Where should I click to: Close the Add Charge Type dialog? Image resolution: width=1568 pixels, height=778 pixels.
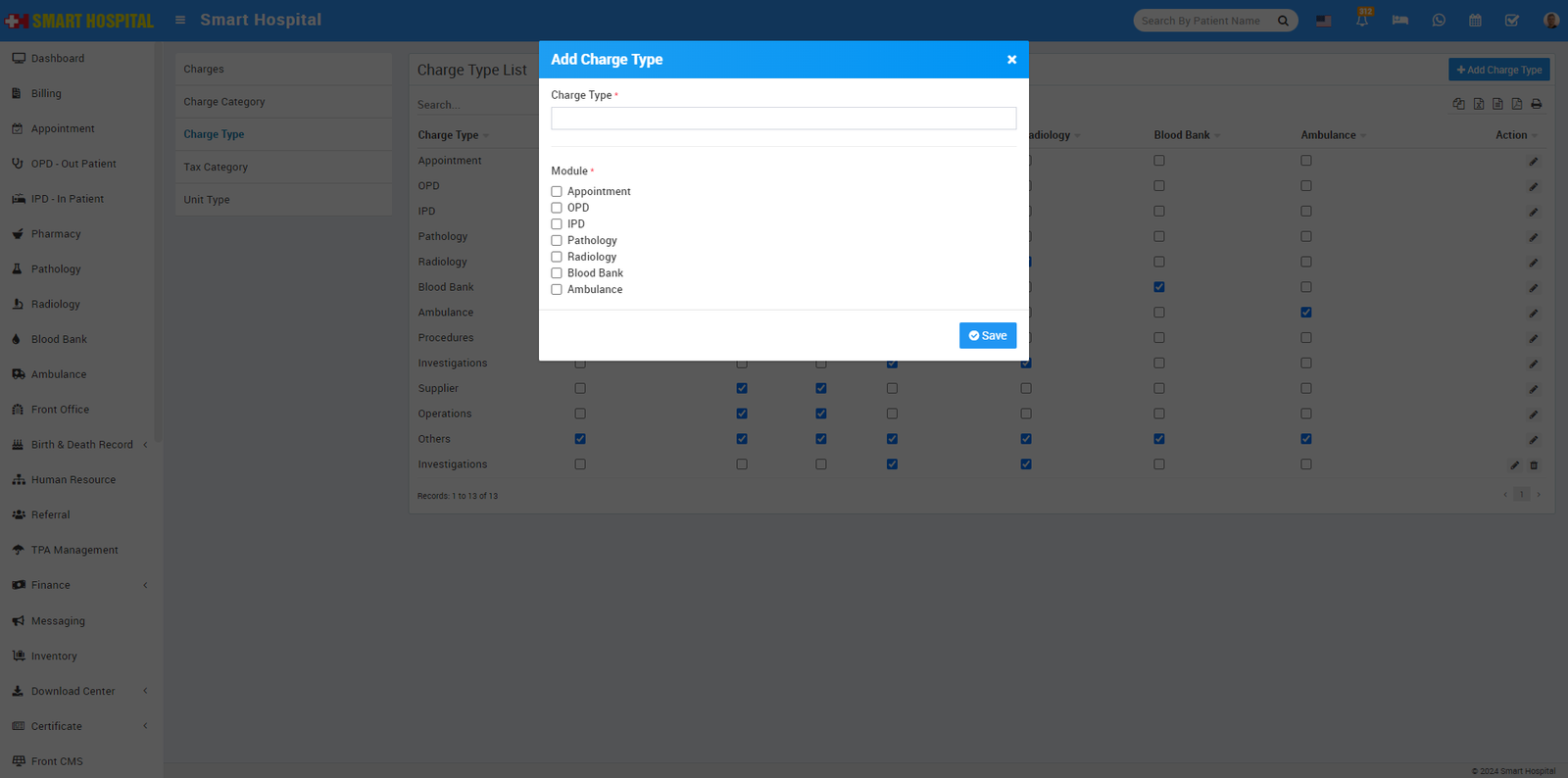coord(1011,60)
